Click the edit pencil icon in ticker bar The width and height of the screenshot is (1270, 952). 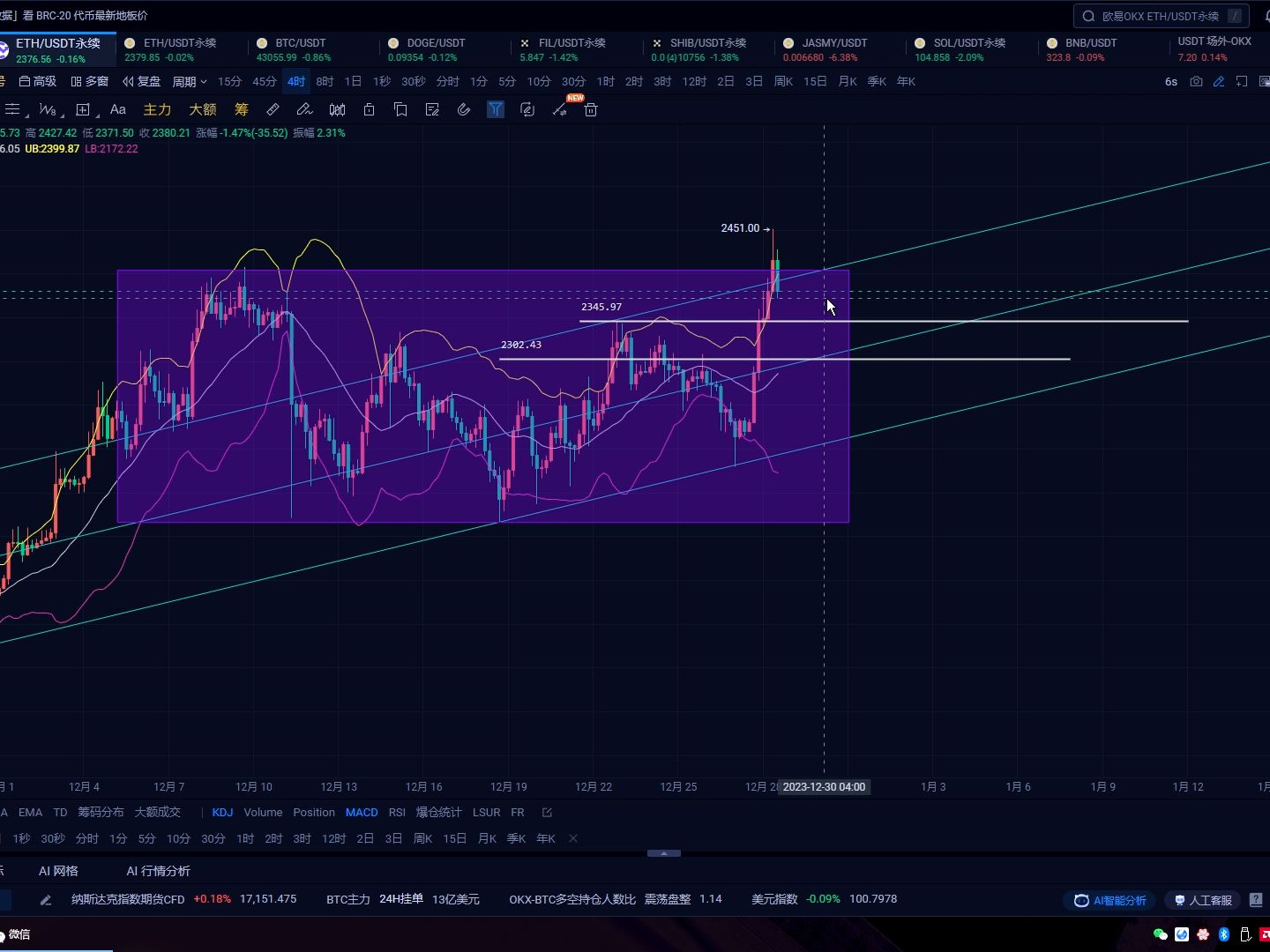coord(46,900)
